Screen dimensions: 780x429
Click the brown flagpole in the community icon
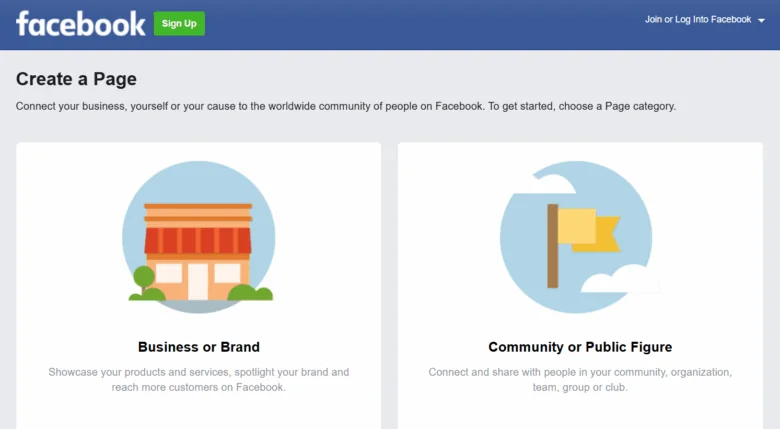[x=553, y=245]
